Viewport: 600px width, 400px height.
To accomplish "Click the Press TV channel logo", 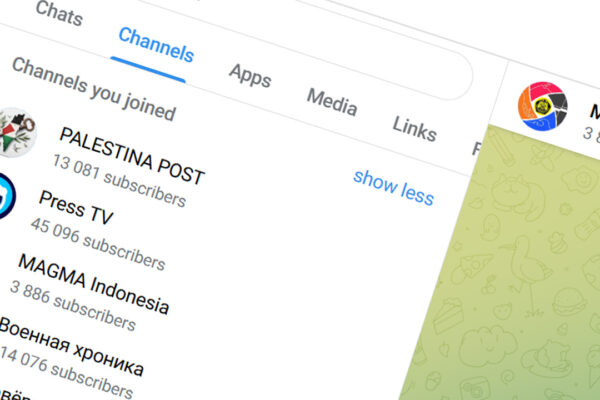I will pos(5,193).
